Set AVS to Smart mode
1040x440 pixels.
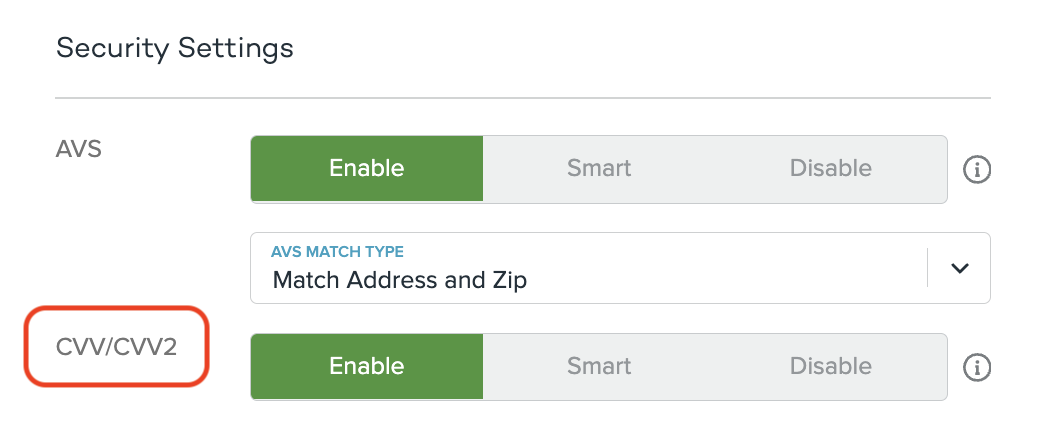point(599,169)
